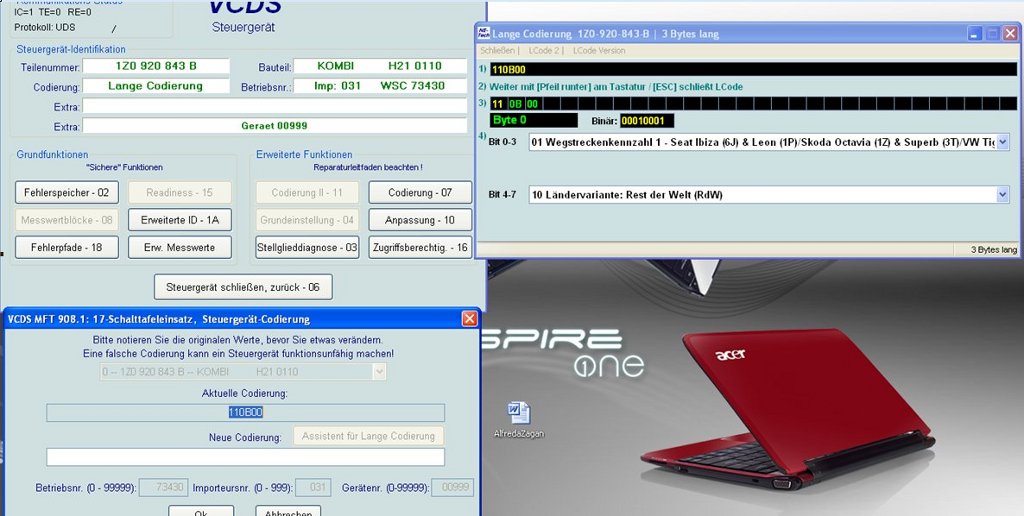Click the 3 Bytes lang status bar entry
Viewport: 1024px width, 516px height.
pyautogui.click(x=994, y=250)
